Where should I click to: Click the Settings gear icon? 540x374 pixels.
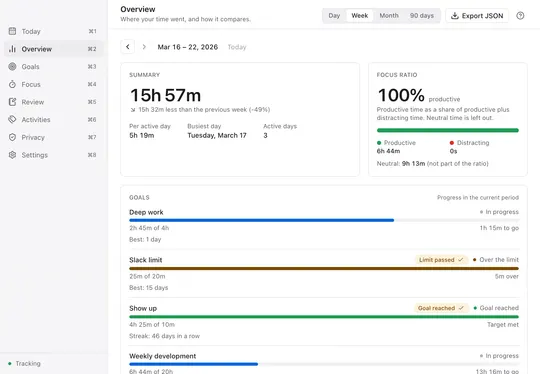[x=12, y=155]
